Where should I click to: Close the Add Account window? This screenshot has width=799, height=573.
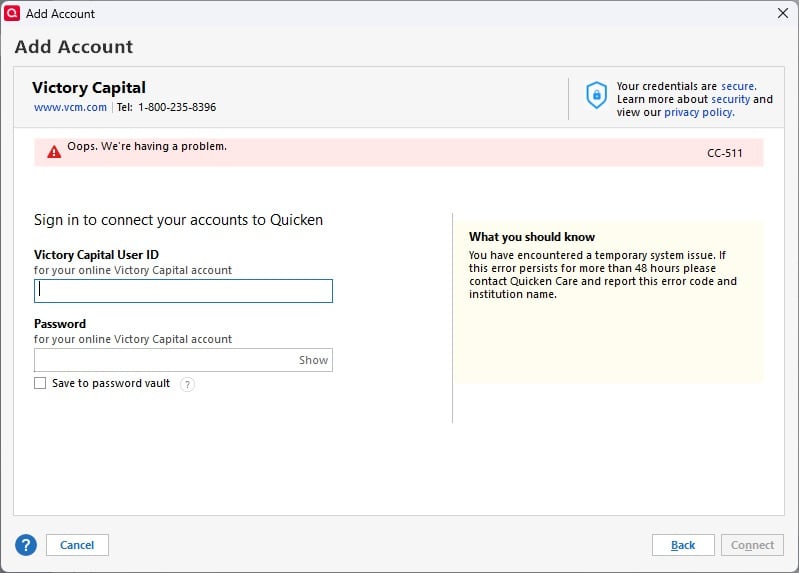[x=783, y=13]
